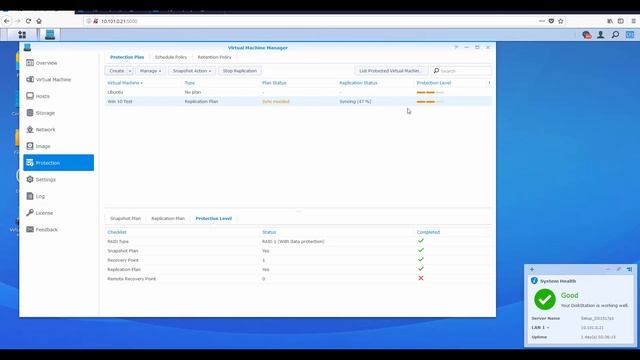Viewport: 640px width, 360px height.
Task: Click the Type column header
Action: (190, 83)
